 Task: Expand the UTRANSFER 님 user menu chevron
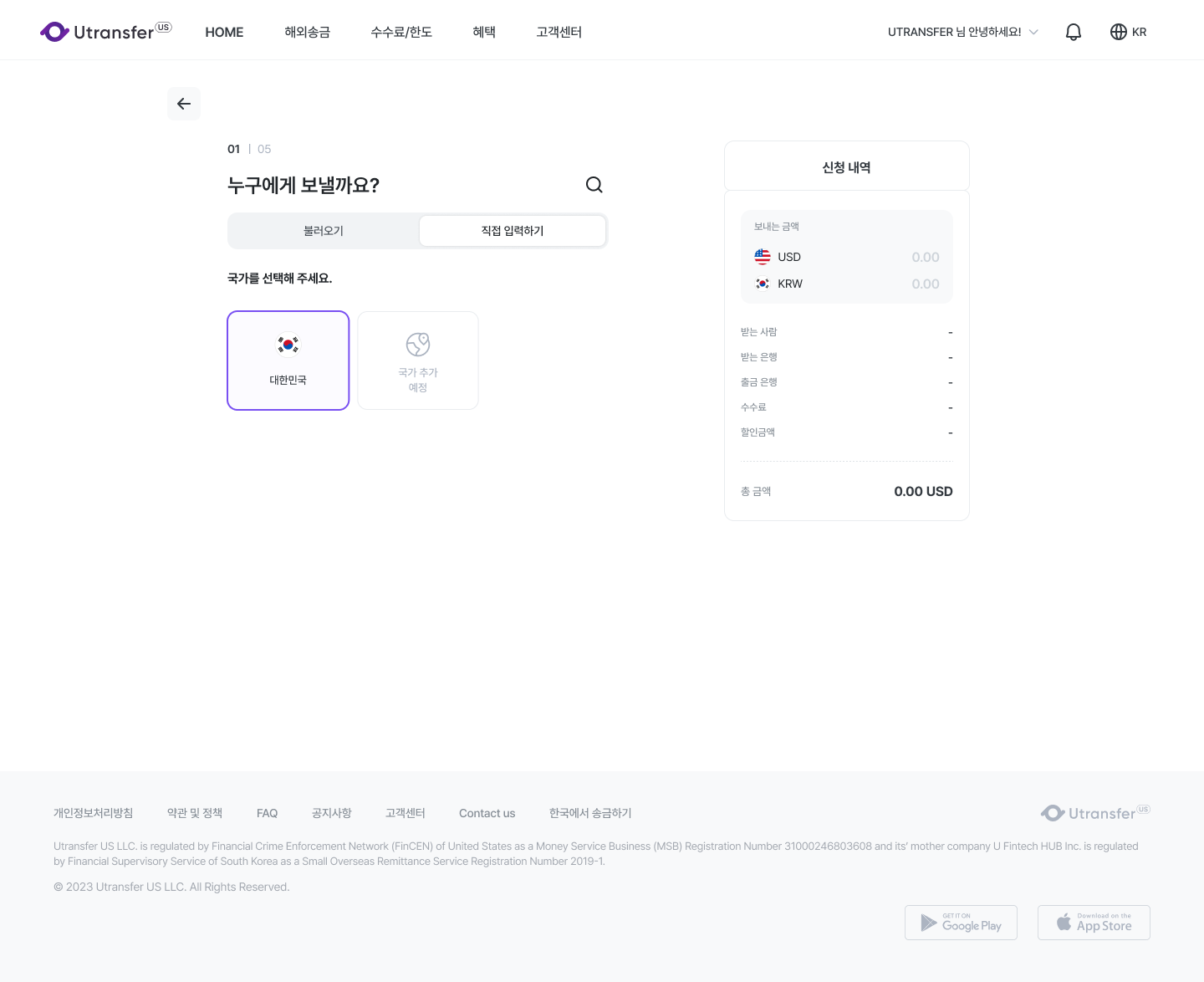1033,32
